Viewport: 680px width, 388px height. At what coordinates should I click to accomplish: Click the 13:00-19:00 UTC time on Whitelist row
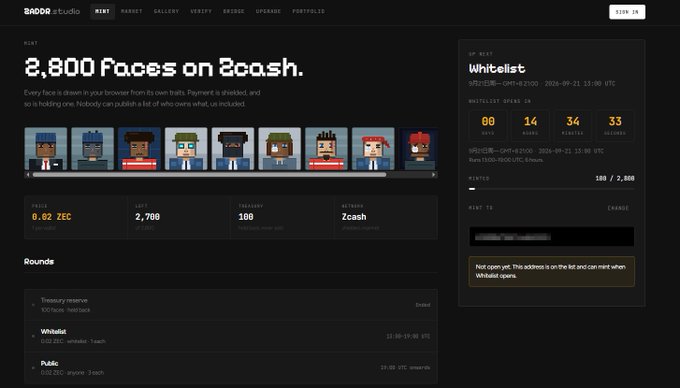408,336
